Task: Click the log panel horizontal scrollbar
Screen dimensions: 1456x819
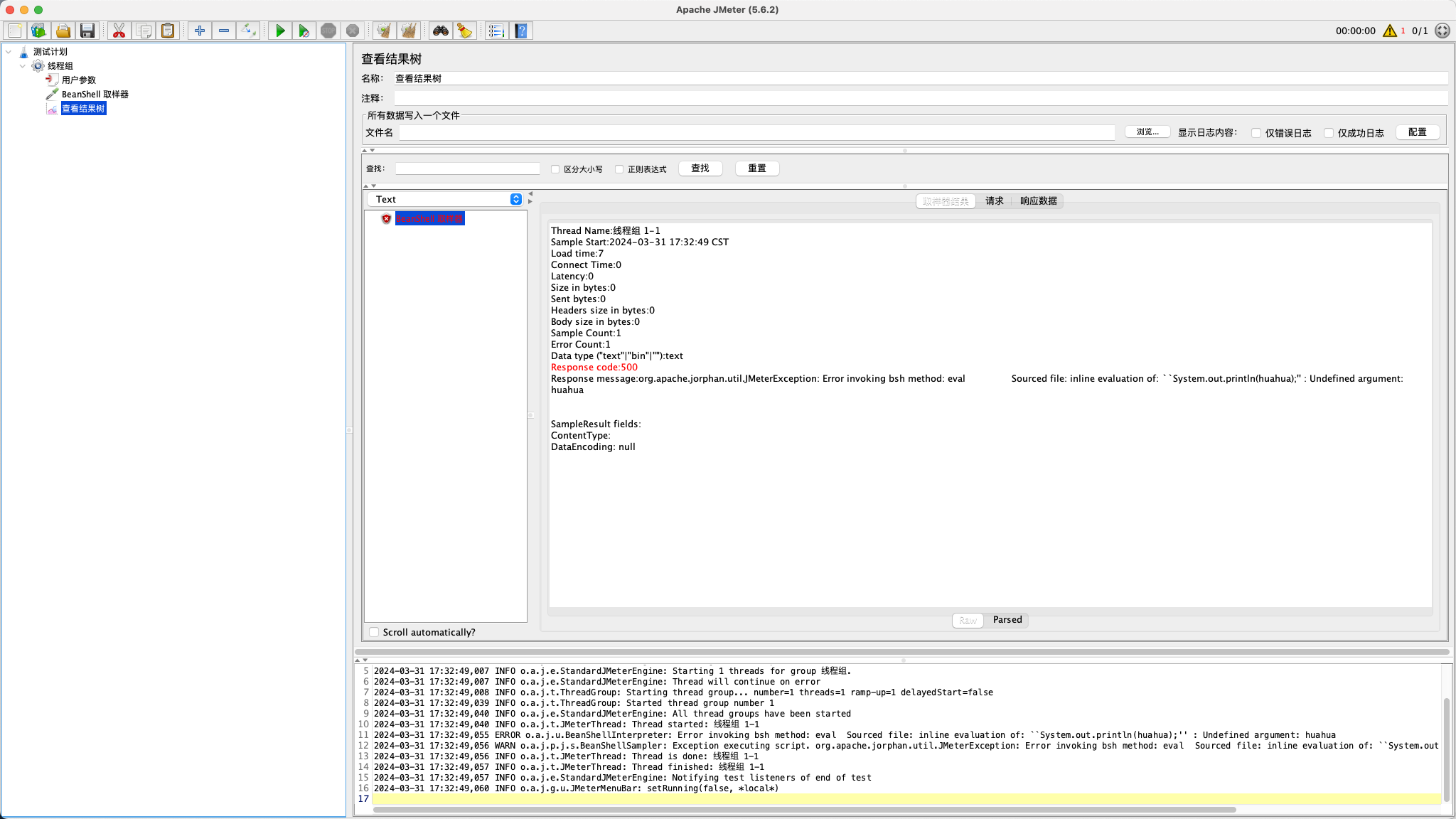Action: (x=804, y=810)
